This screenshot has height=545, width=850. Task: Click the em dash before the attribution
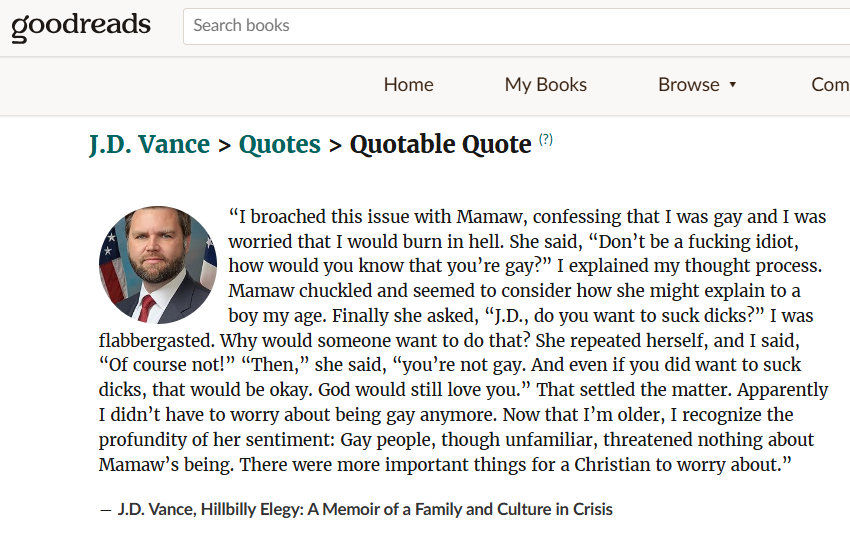[106, 509]
